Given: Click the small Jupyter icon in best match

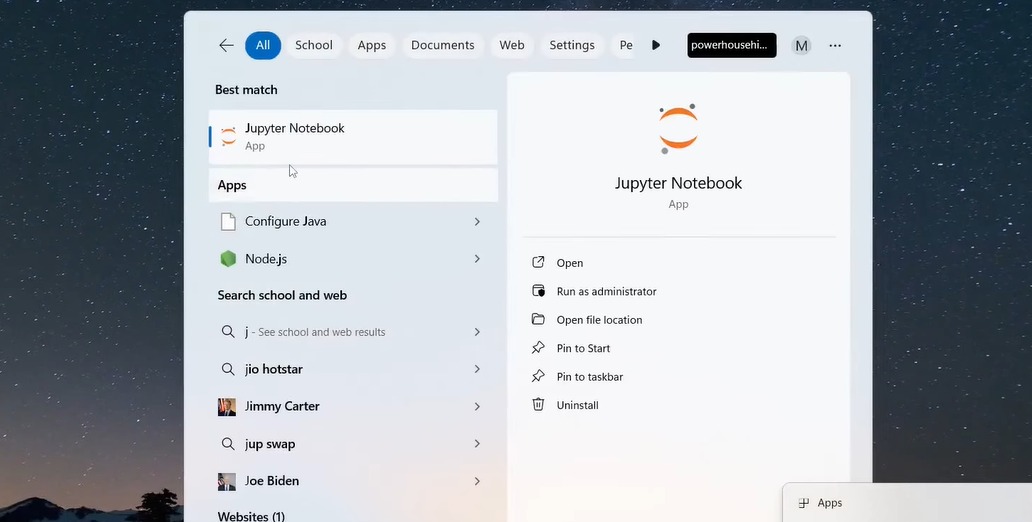Looking at the screenshot, I should [228, 137].
